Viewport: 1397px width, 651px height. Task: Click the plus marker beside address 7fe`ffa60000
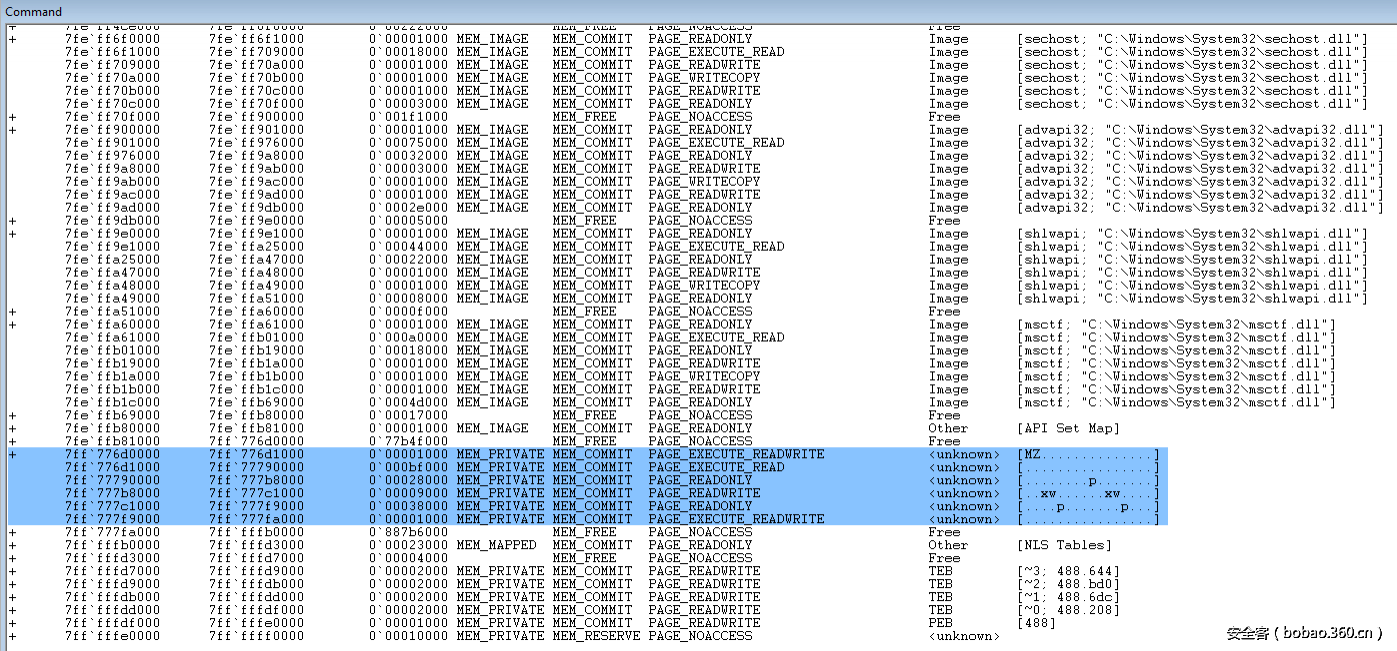click(12, 325)
